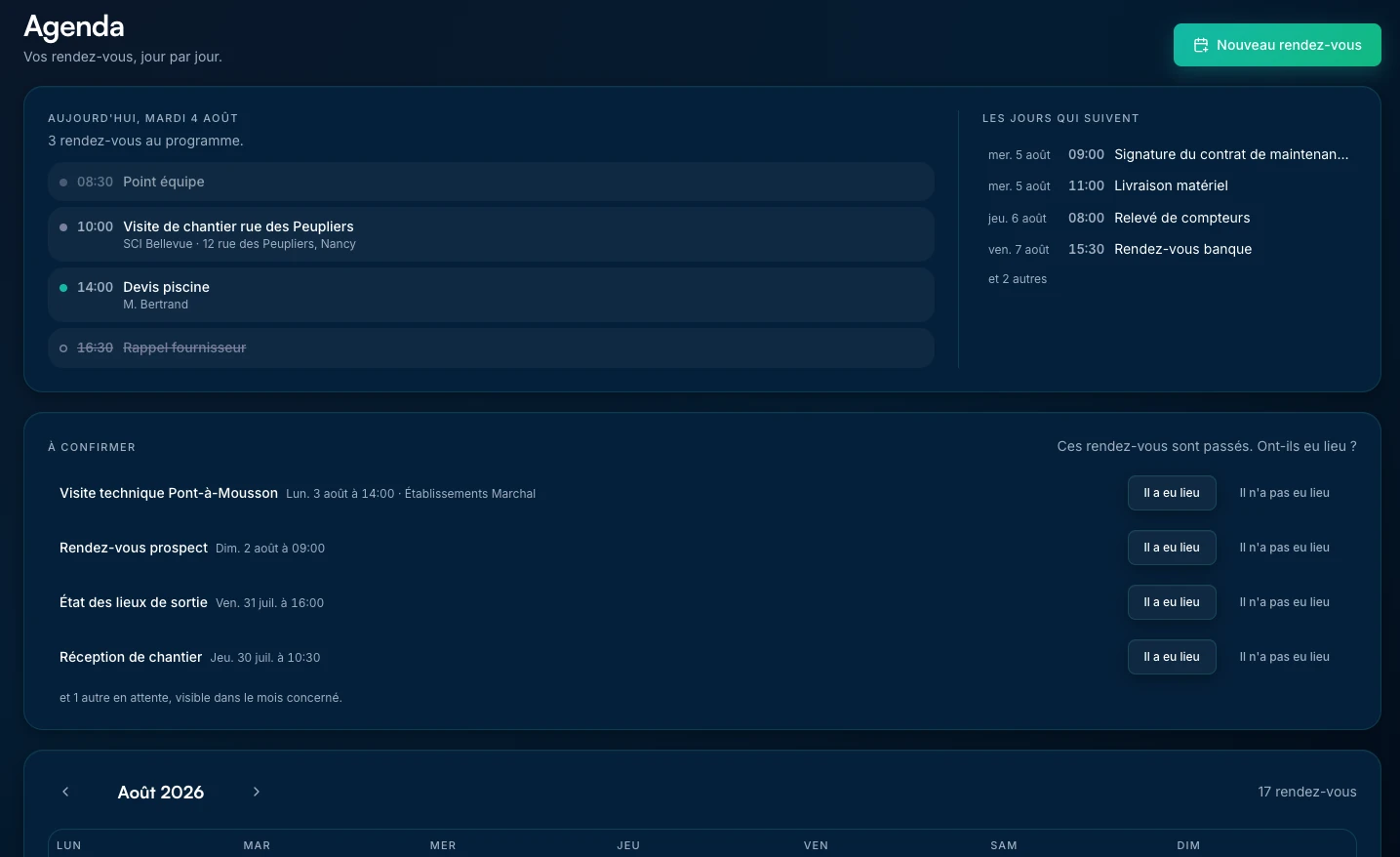Confirm Rendez-vous prospect took place
1400x857 pixels.
click(x=1172, y=548)
